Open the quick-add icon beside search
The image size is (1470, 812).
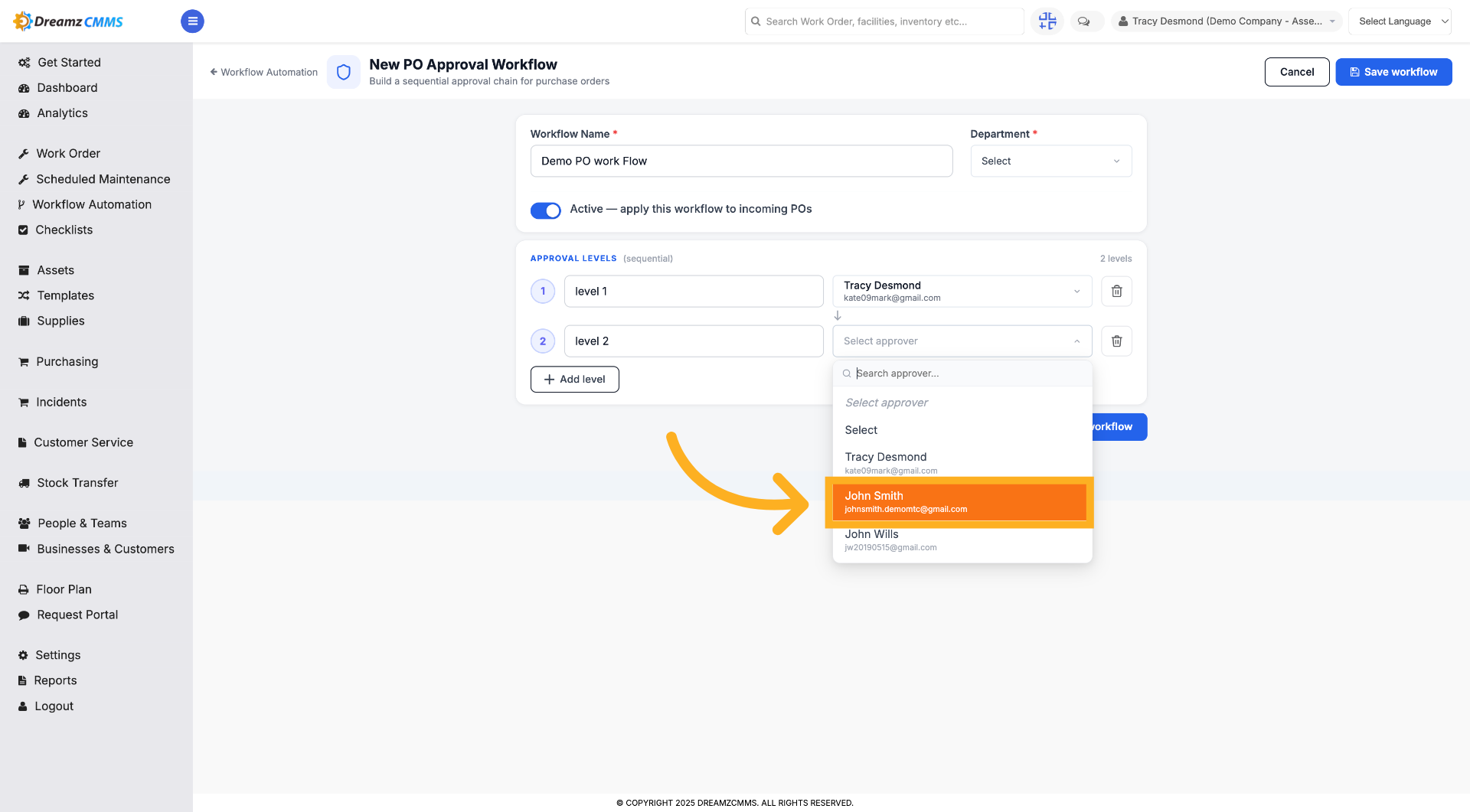point(1047,21)
